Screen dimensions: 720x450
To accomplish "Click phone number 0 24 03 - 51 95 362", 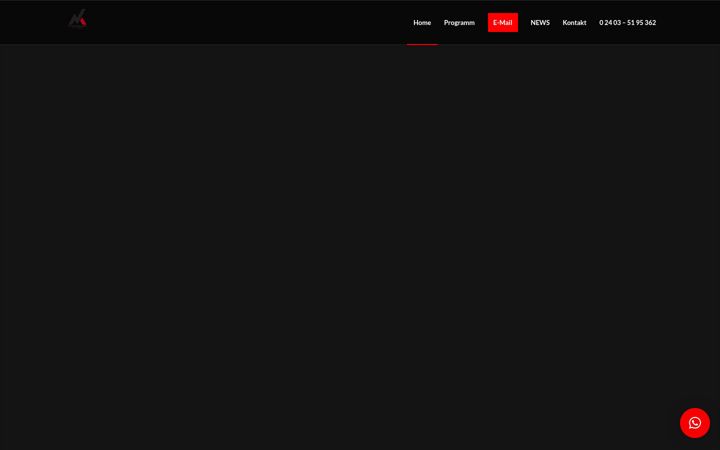I will click(627, 22).
